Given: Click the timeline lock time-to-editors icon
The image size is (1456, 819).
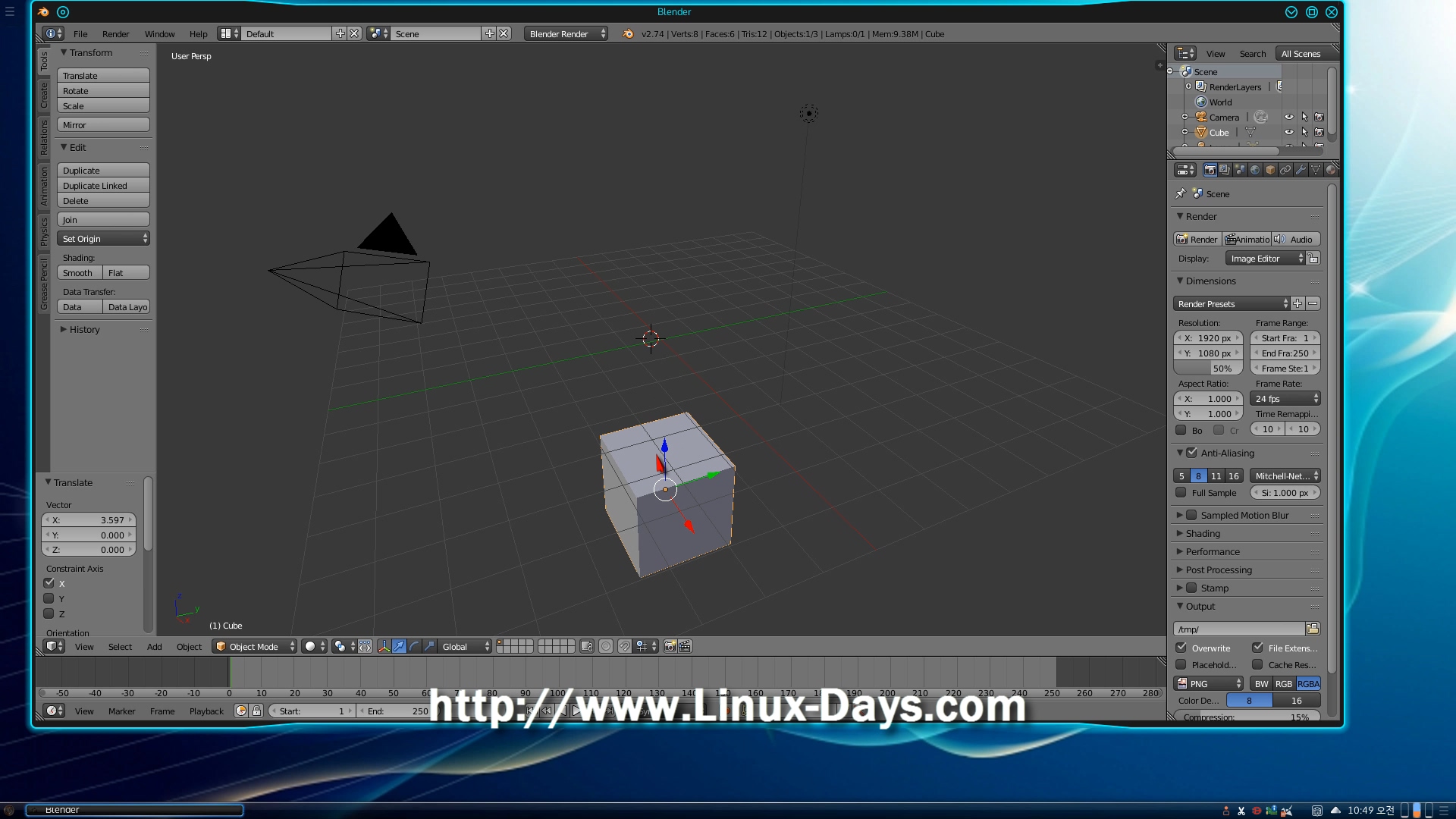Looking at the screenshot, I should pos(256,711).
